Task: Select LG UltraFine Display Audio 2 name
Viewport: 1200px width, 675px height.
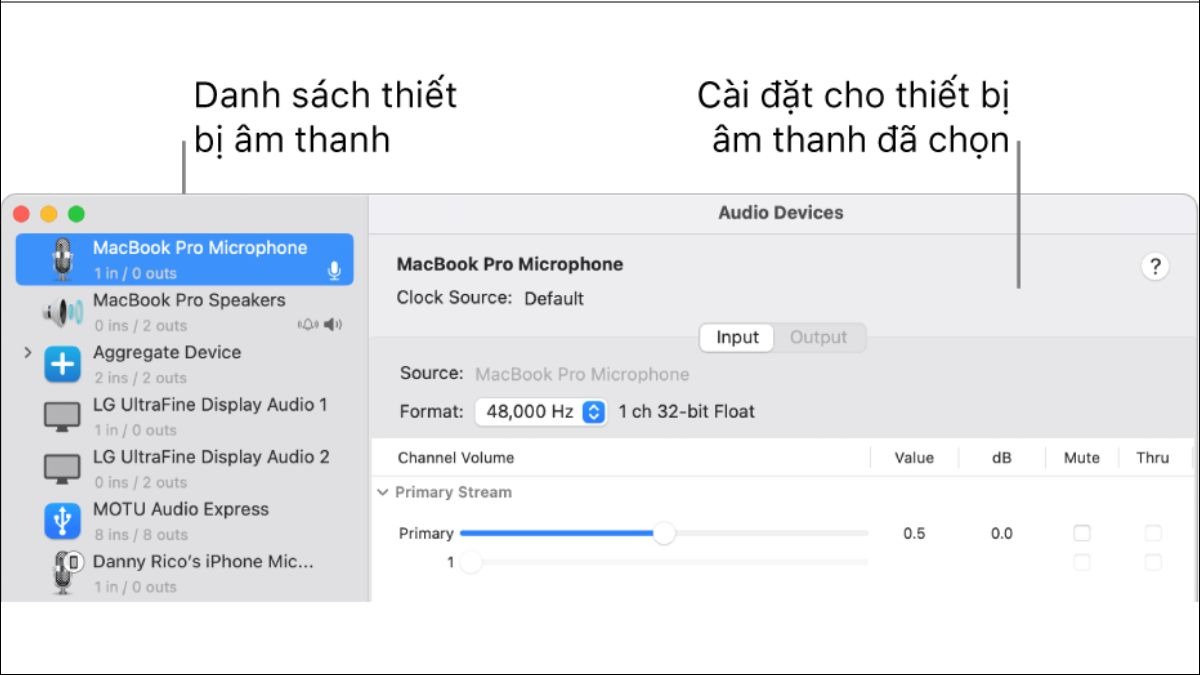Action: (x=211, y=457)
